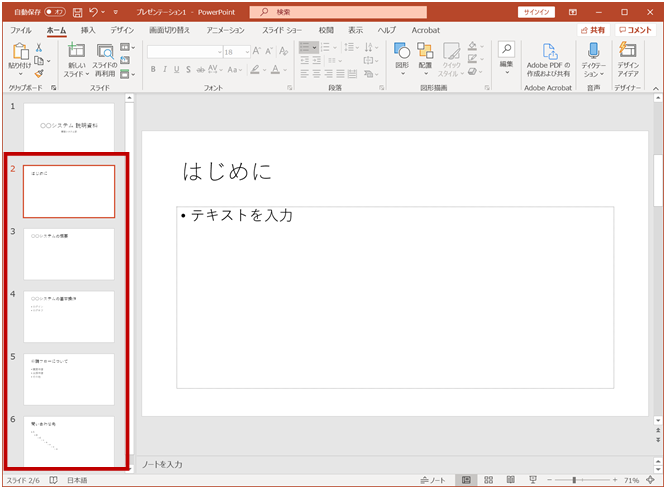
Task: Click the サインイン (Sign in) button
Action: tap(536, 12)
